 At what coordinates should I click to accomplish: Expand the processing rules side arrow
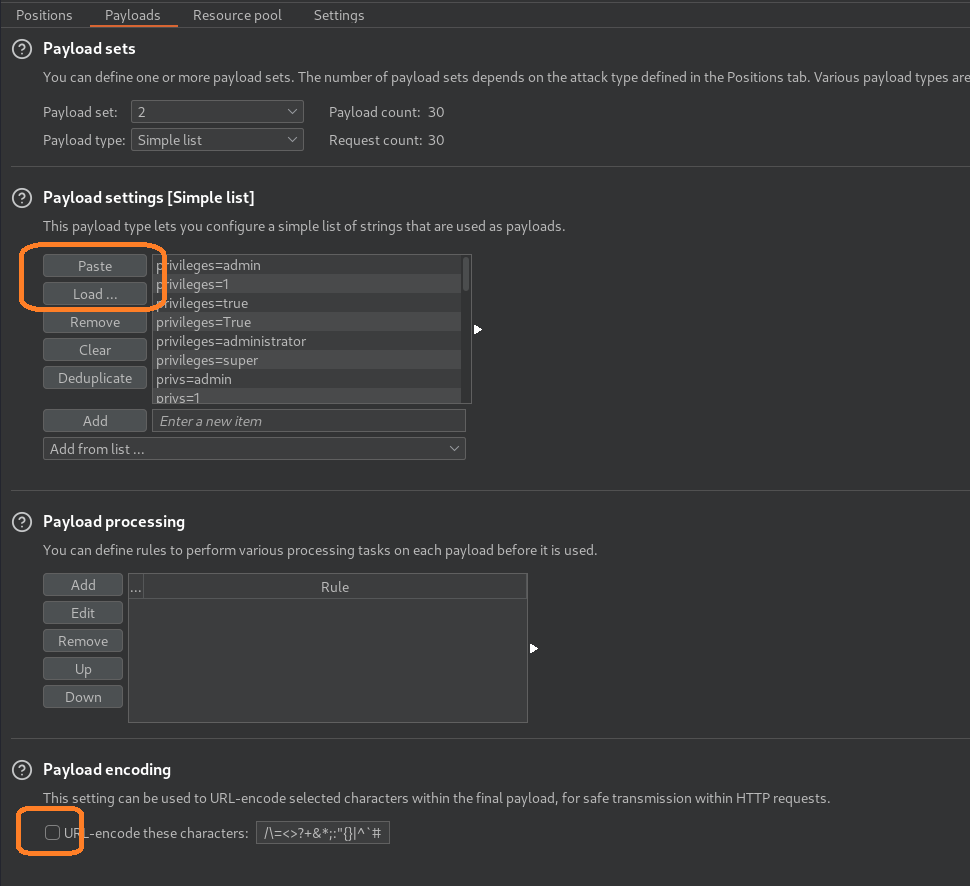click(x=533, y=648)
